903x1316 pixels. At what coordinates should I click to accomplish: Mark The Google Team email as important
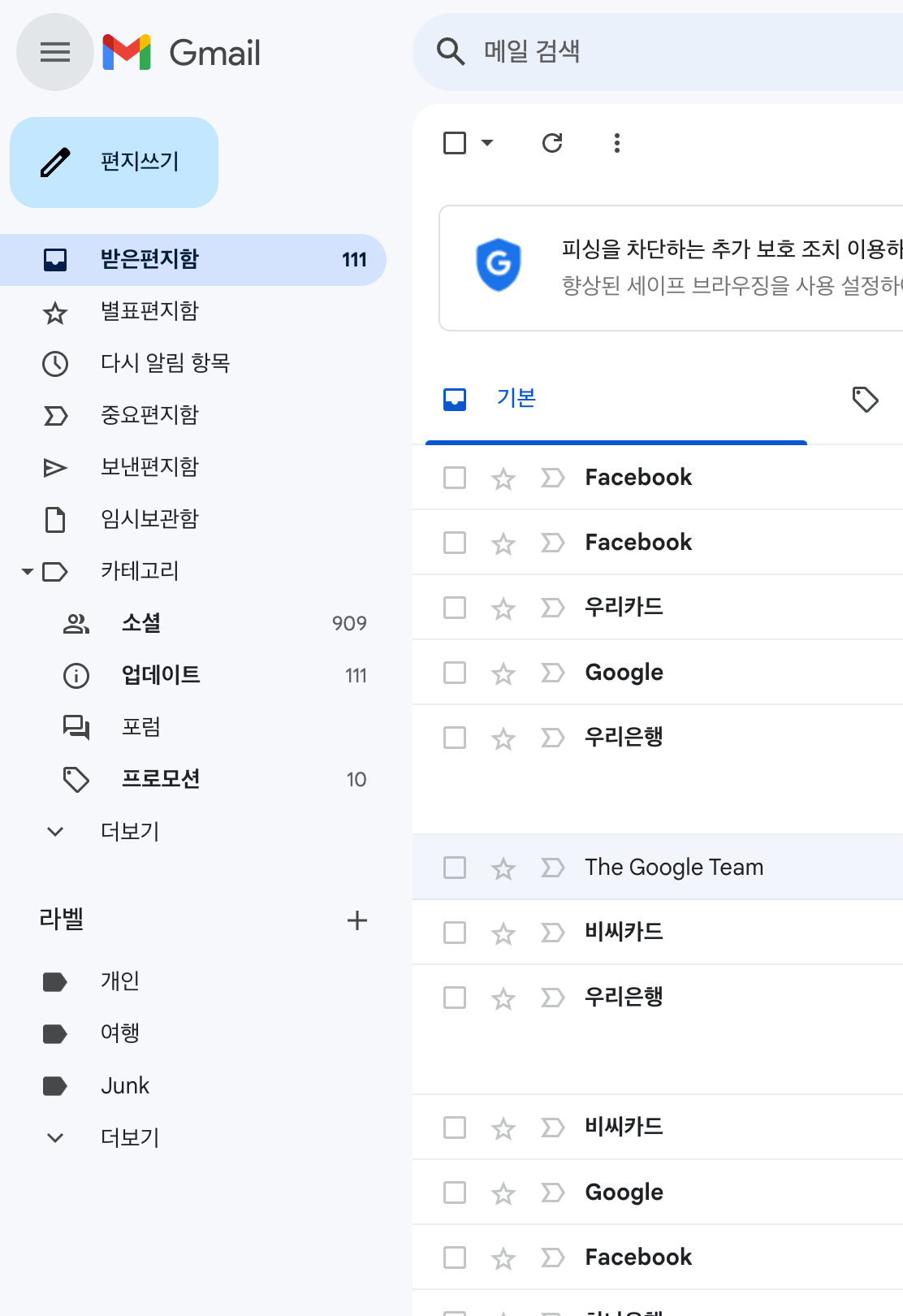coord(552,868)
